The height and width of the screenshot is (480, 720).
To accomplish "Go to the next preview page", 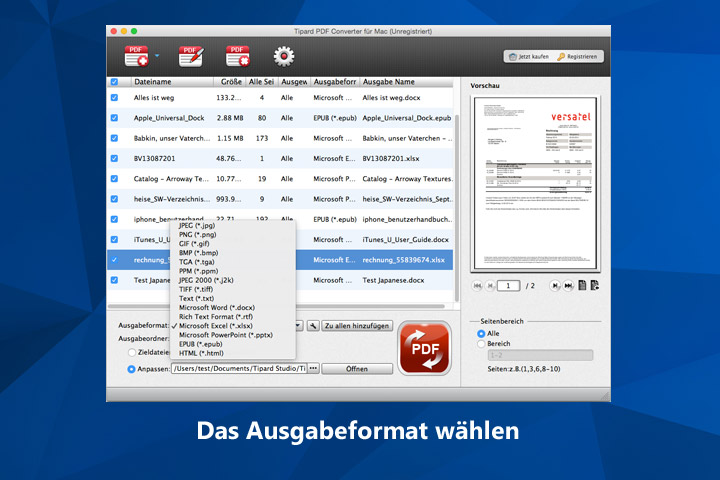I will [x=555, y=286].
